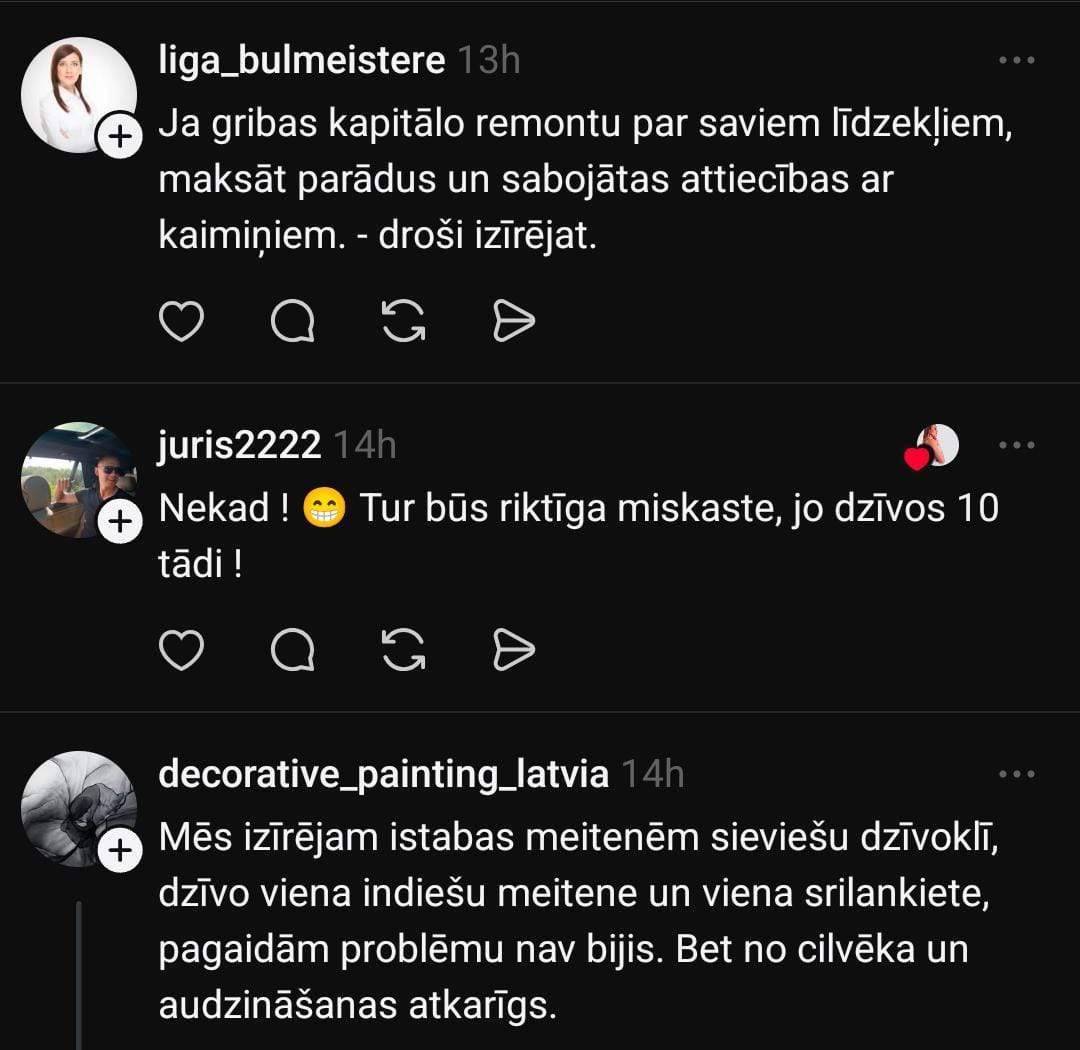1080x1050 pixels.
Task: View liga_bulmeistere's profile picture
Action: [76, 93]
